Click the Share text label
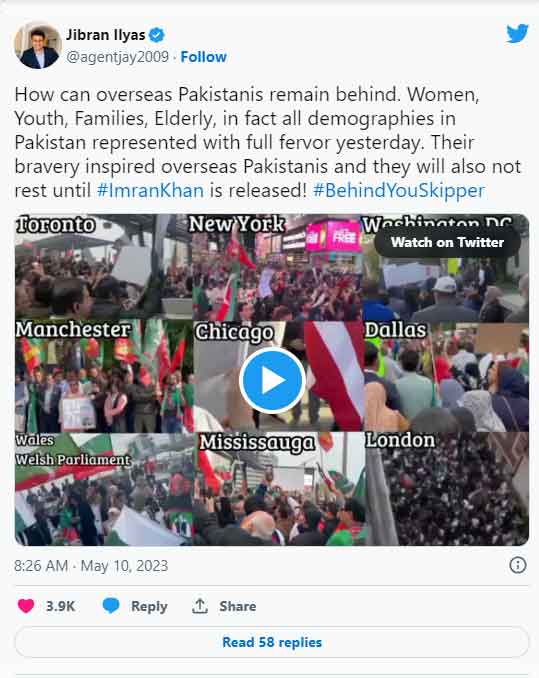This screenshot has height=678, width=539. (x=237, y=606)
